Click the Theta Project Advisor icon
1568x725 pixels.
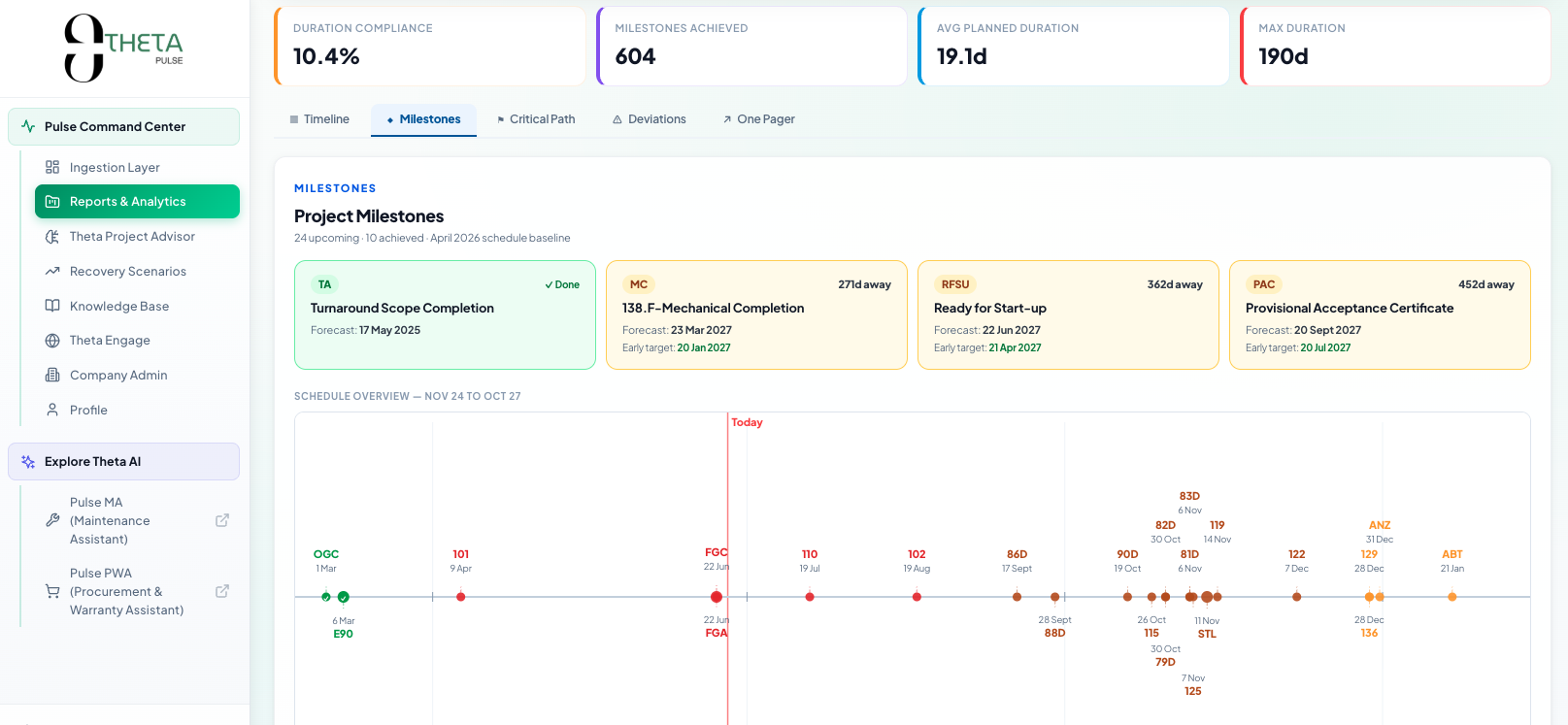point(52,237)
